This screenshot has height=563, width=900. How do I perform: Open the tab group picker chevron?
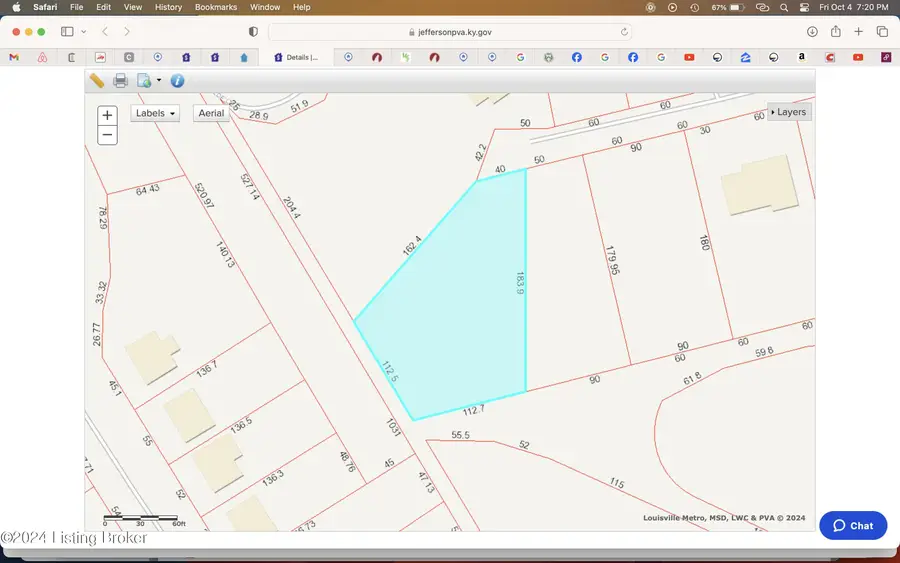pyautogui.click(x=84, y=32)
